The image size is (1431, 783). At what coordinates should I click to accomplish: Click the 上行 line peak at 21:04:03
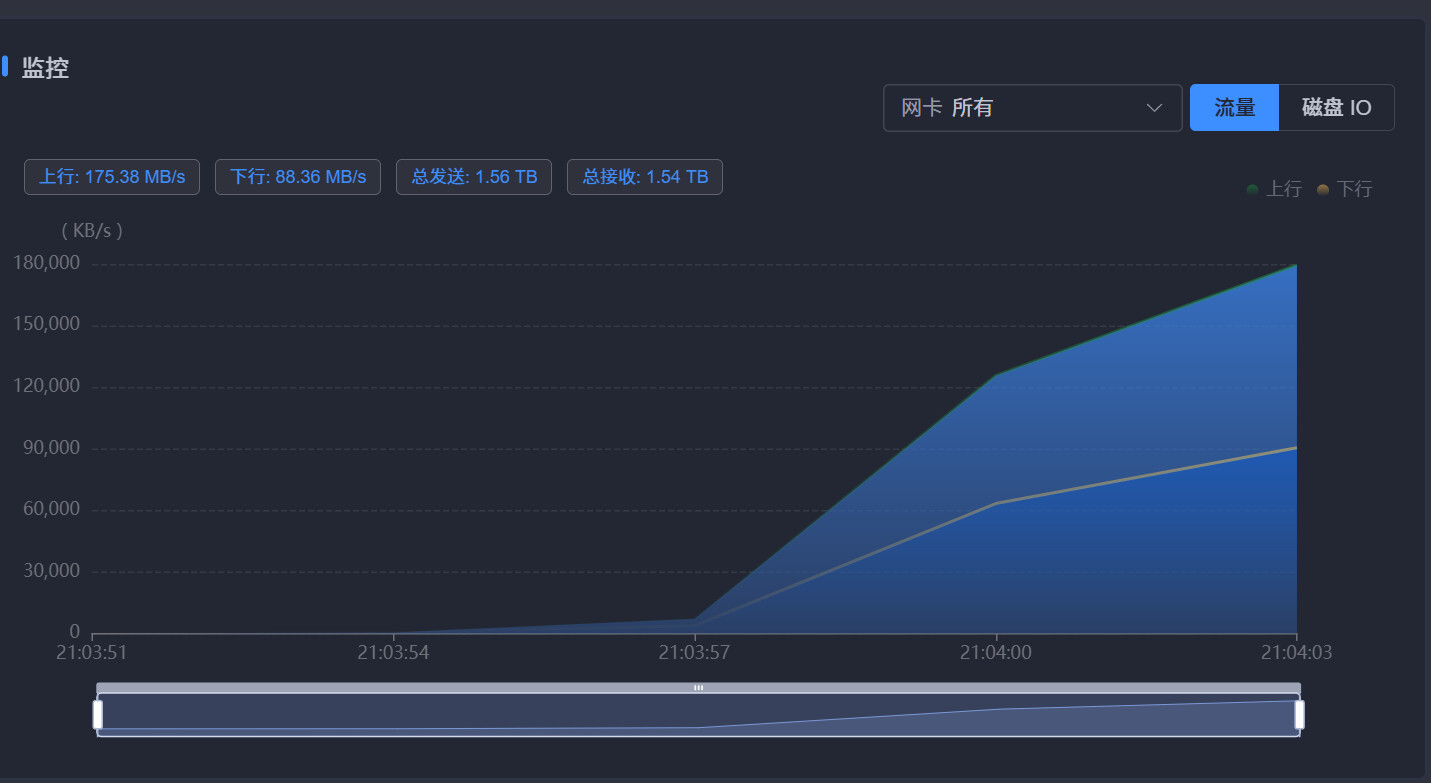(1296, 265)
